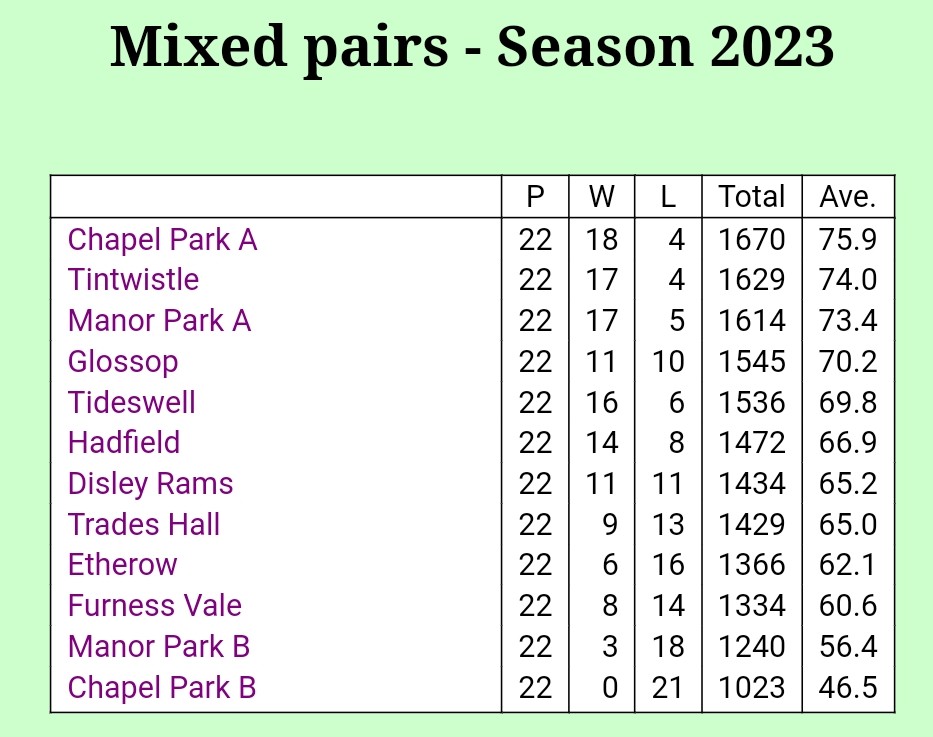Click the Chapel Park B link
This screenshot has height=737, width=933.
[x=162, y=688]
